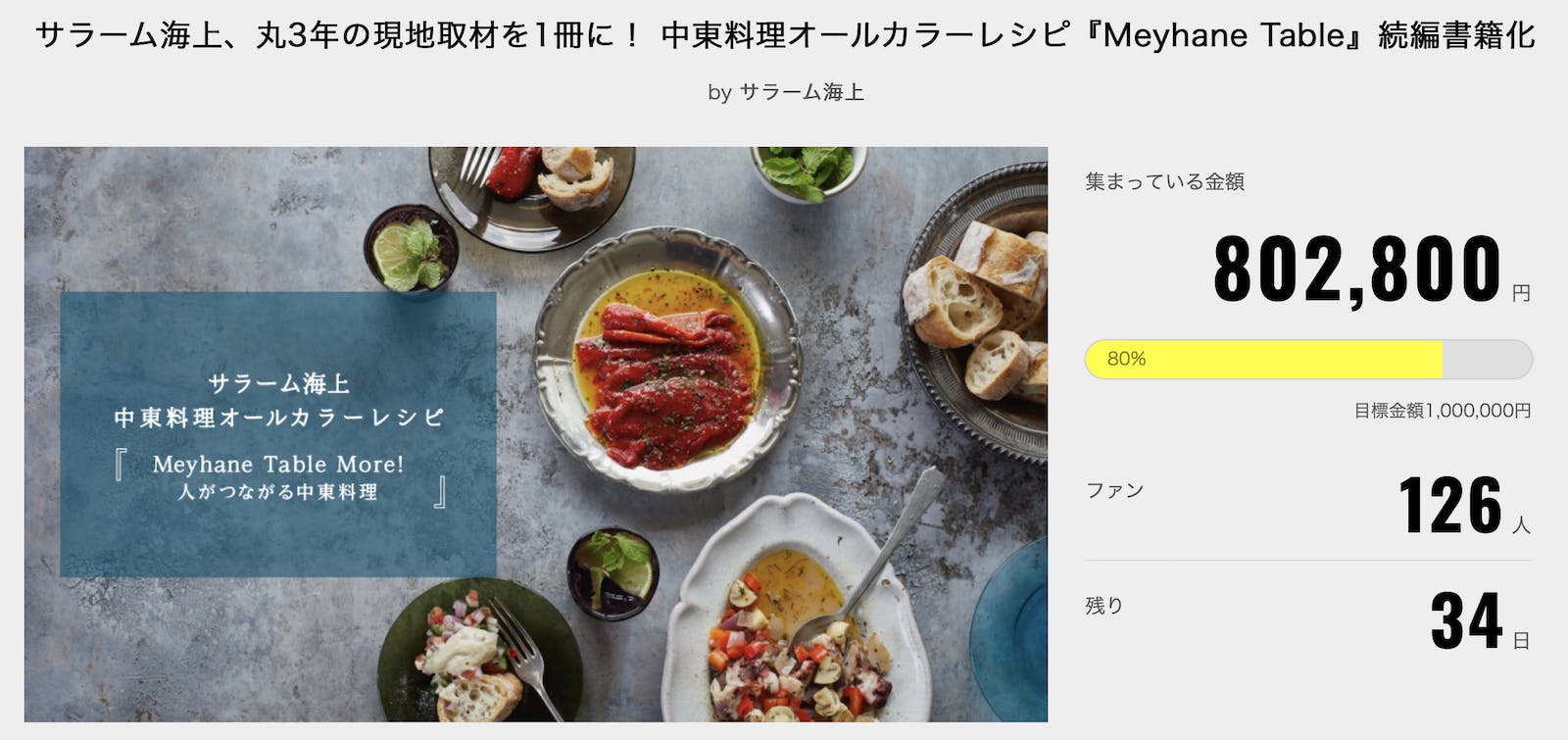Open the main project hero image
The image size is (1568, 740).
[536, 434]
